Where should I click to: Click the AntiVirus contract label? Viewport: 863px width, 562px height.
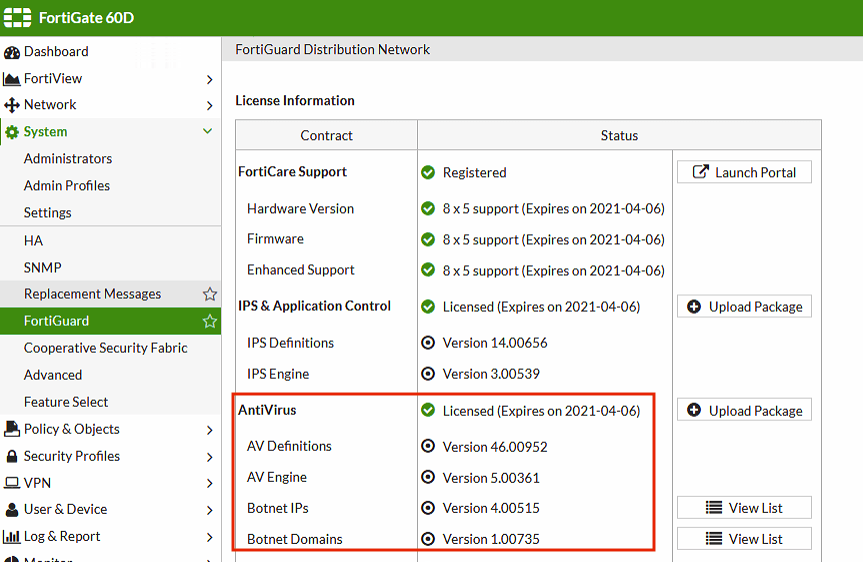click(267, 410)
